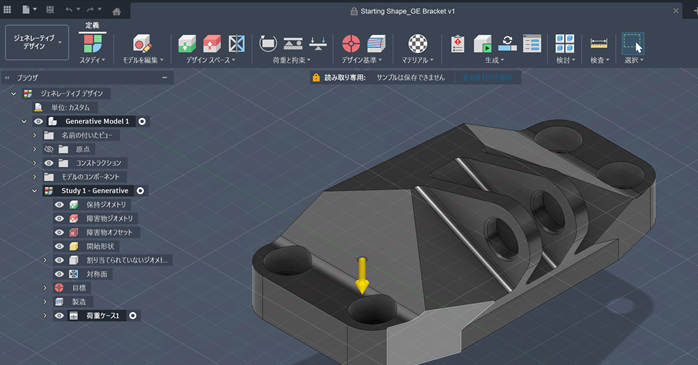Click the Redo arrow
Image resolution: width=698 pixels, height=365 pixels.
click(x=90, y=10)
